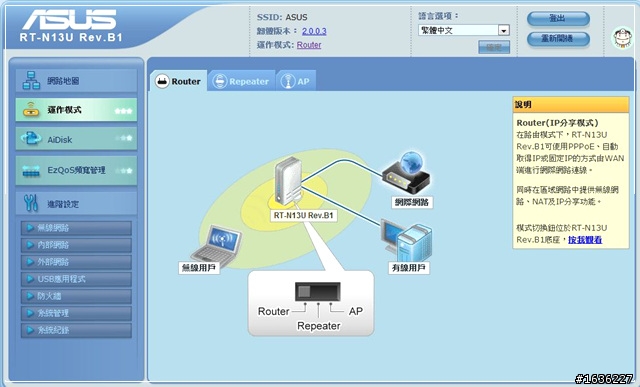640x387 pixels.
Task: Click the internet modem globe icon
Action: click(x=406, y=173)
